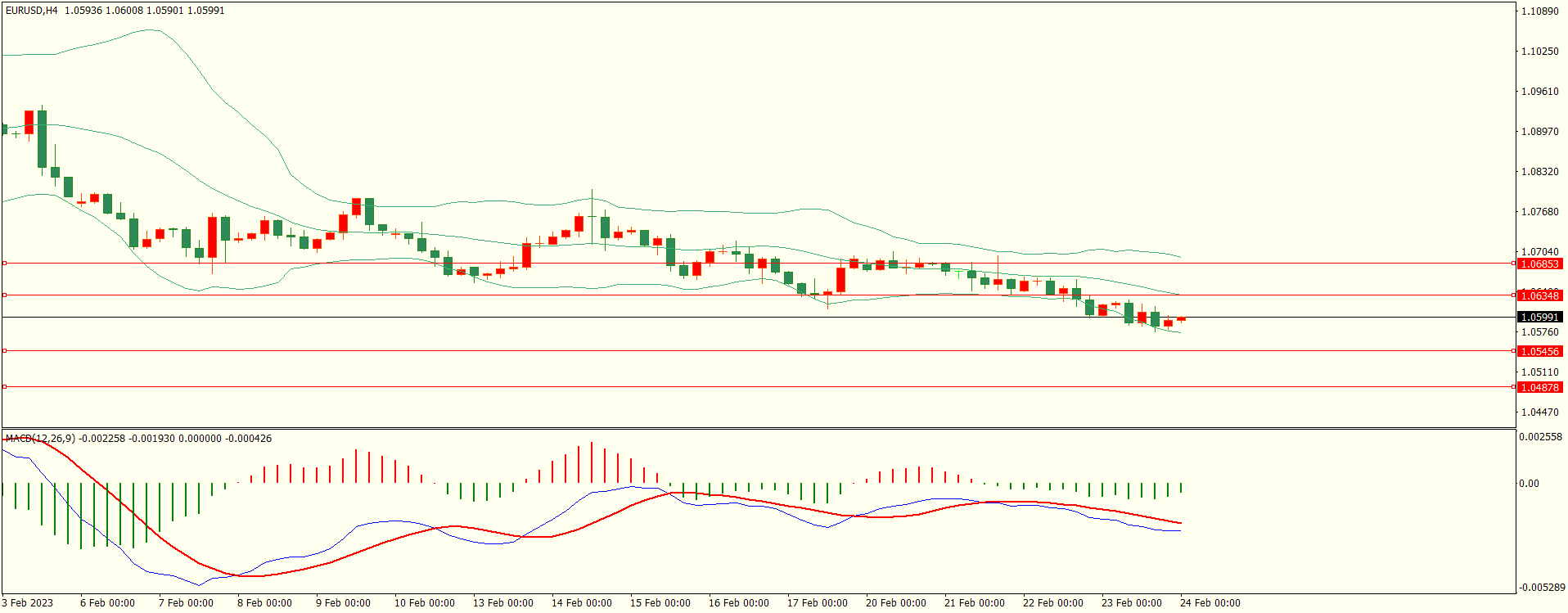Click the 17 Feb 00:00 time axis label
Viewport: 1568px width, 613px height.
coord(817,603)
